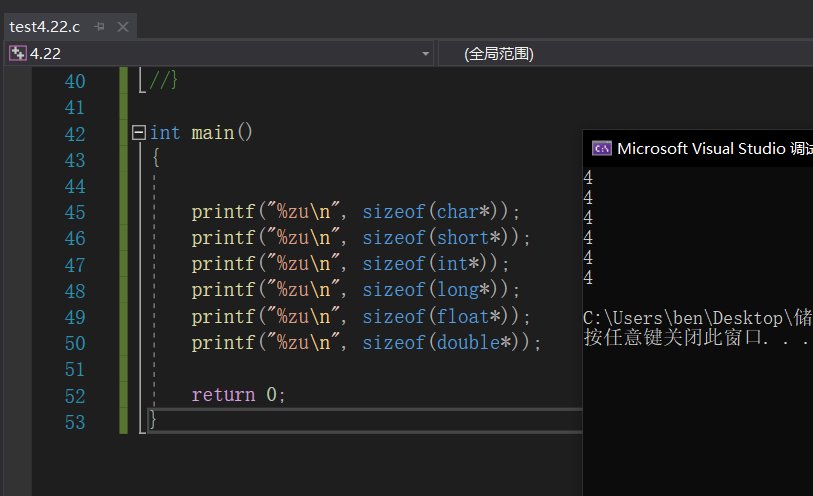813x496 pixels.
Task: Open the 4.22 project dropdown
Action: pos(426,53)
